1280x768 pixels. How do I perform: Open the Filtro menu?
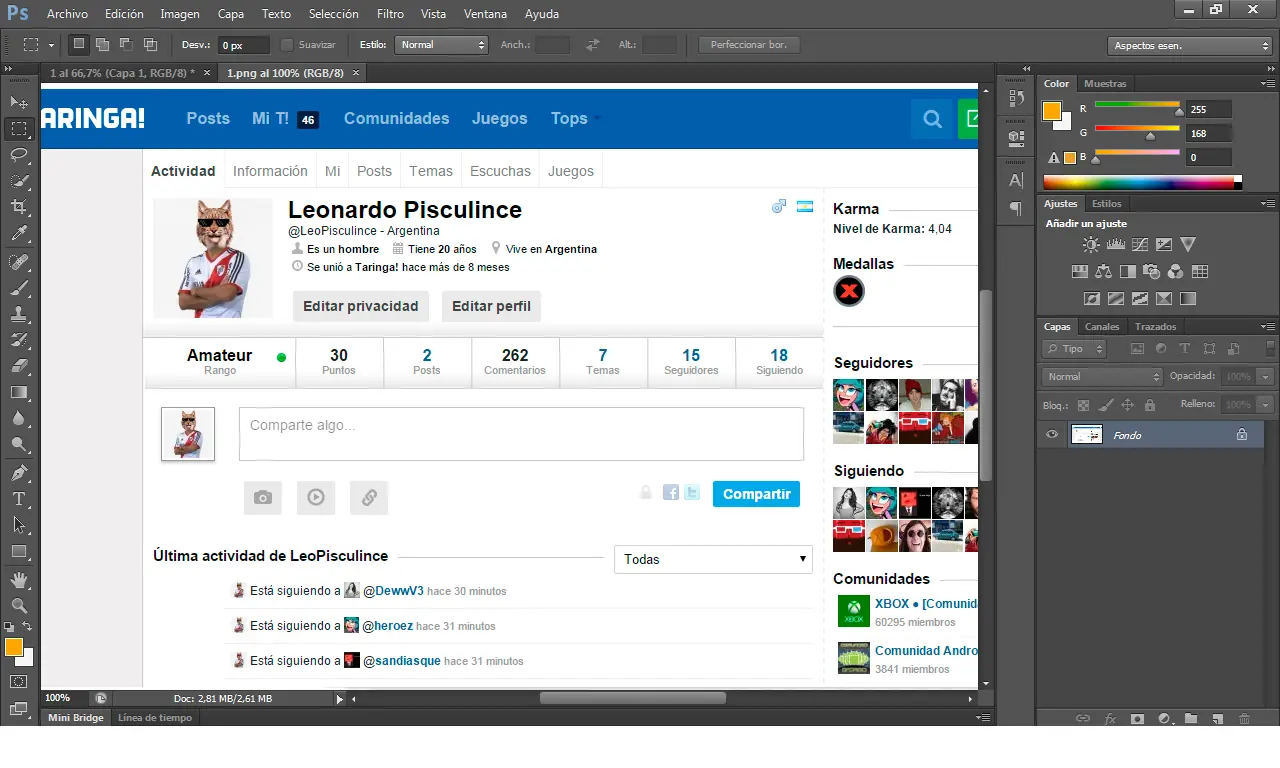pos(391,14)
